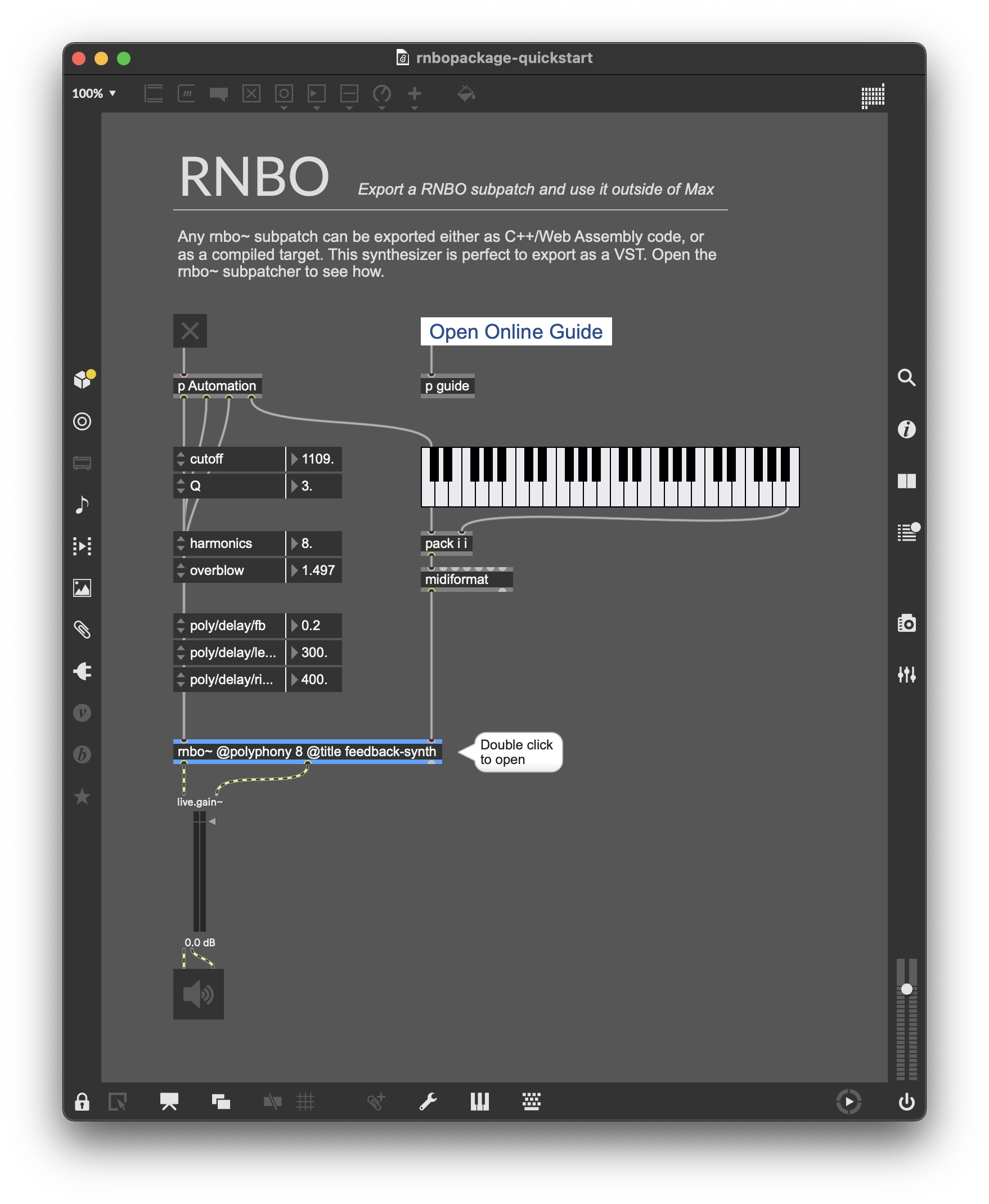
Task: Open the Q parameter name menu
Action: click(229, 486)
